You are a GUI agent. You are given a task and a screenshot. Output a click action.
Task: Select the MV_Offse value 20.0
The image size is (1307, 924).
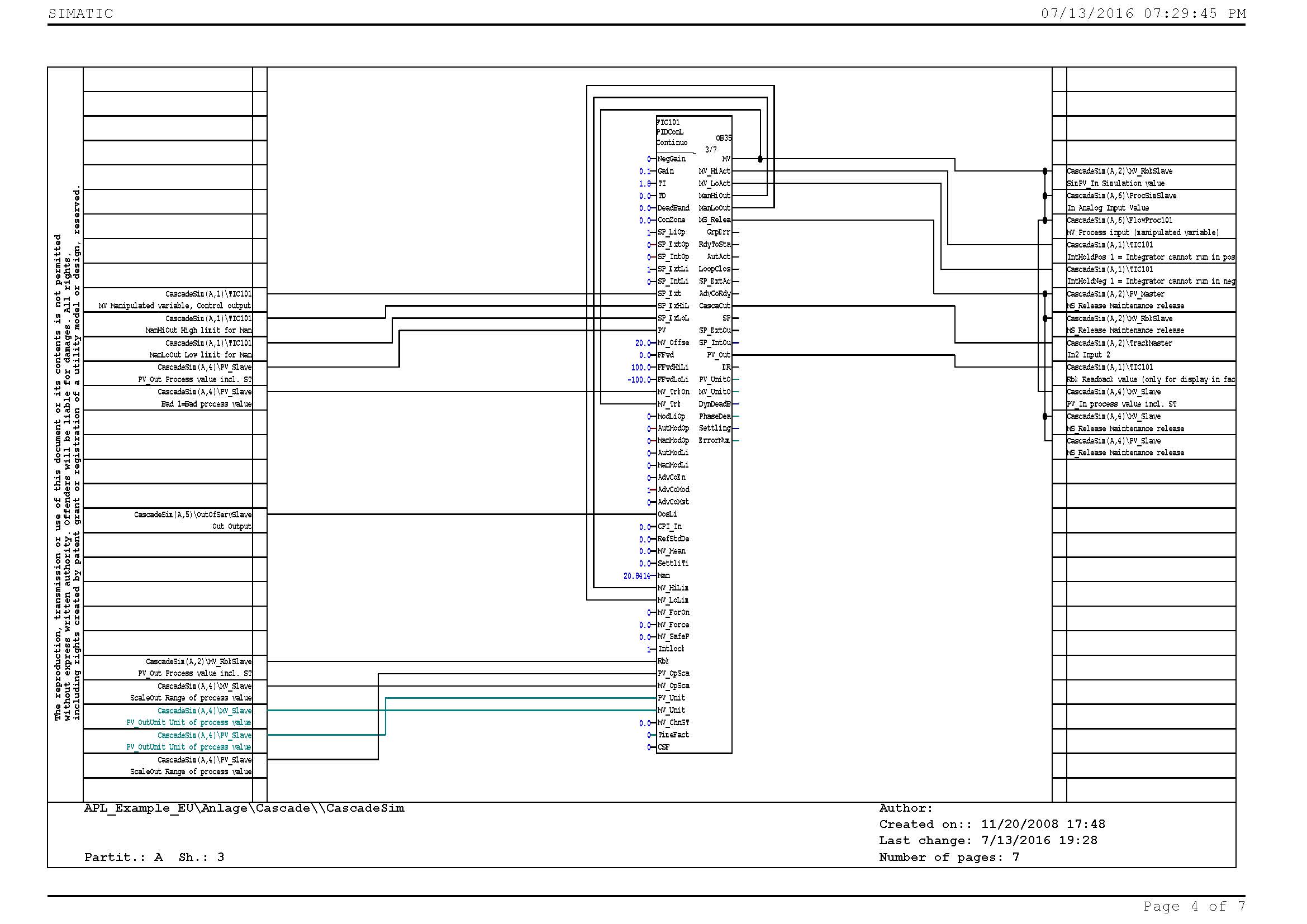point(643,343)
